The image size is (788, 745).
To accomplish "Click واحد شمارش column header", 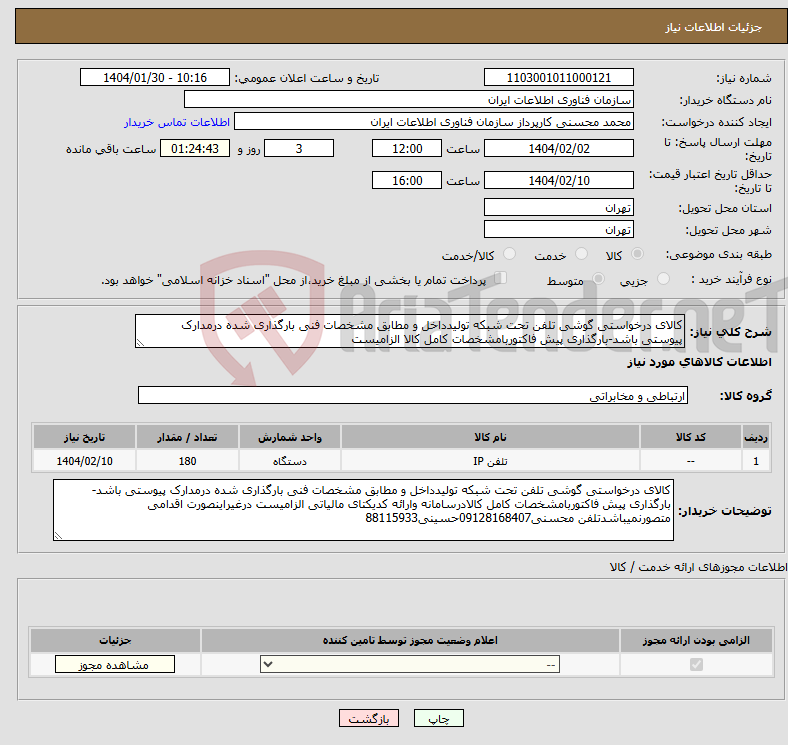I will pyautogui.click(x=290, y=437).
